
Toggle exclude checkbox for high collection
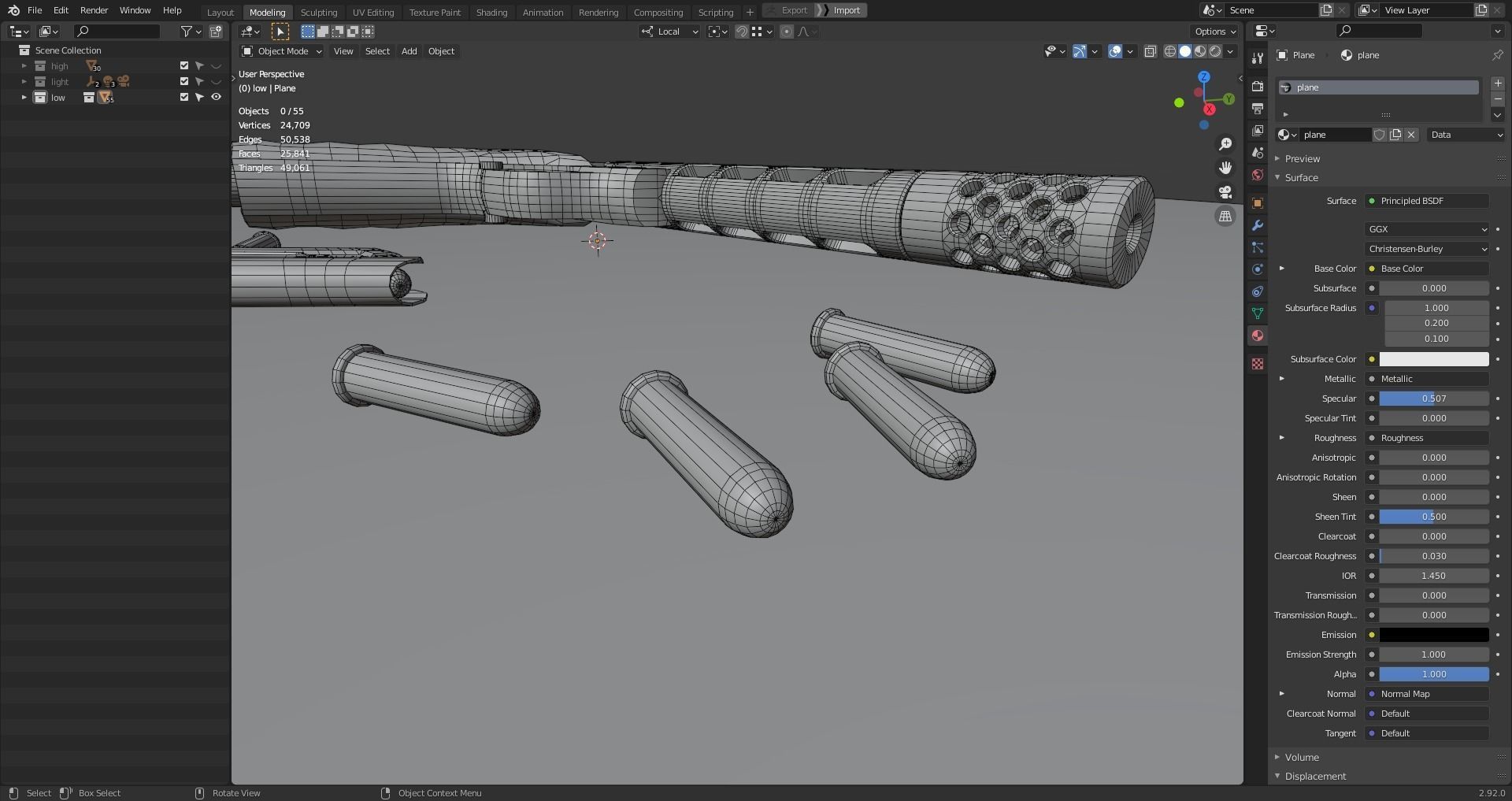[x=184, y=66]
